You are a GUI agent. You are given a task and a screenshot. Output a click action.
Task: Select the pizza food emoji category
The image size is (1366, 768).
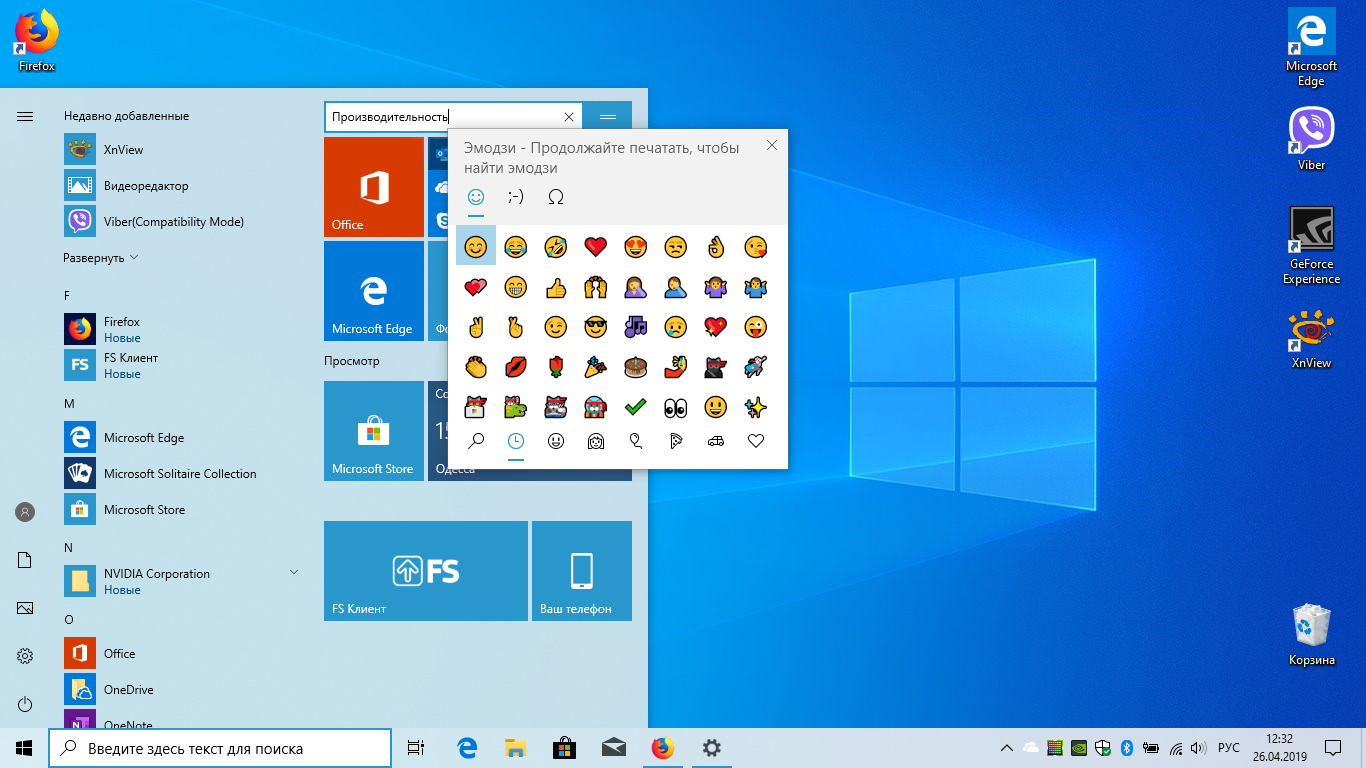(x=676, y=441)
